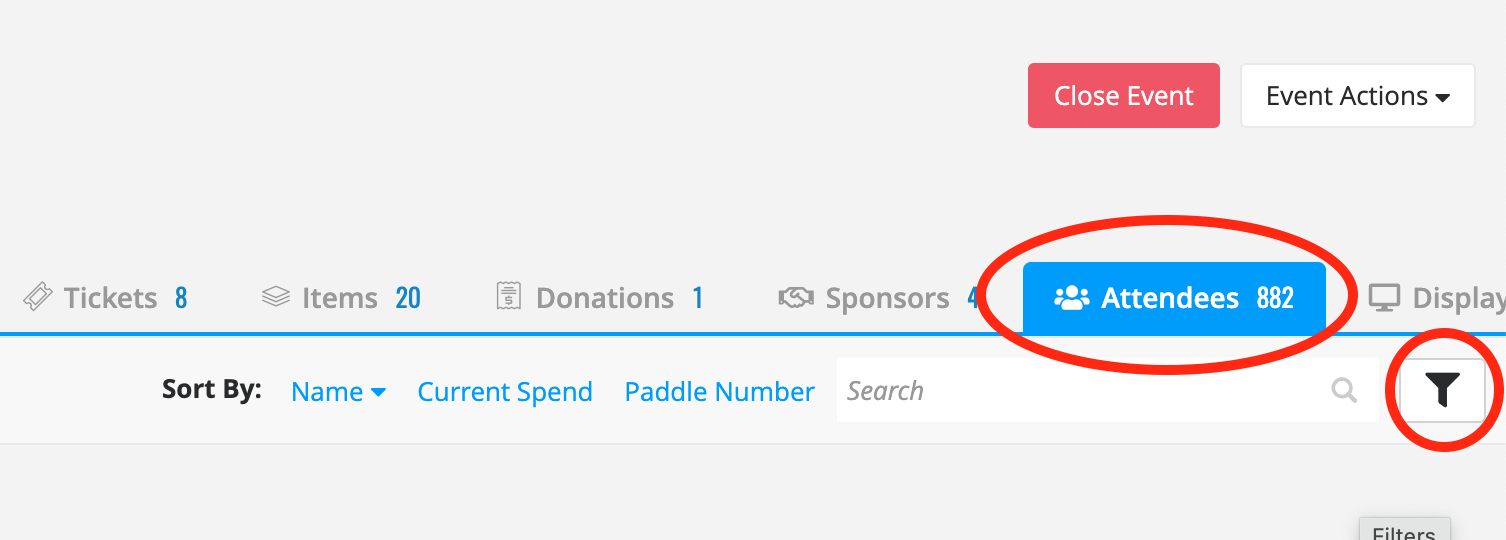Click the monitor icon beside Display
This screenshot has width=1506, height=540.
point(1384,297)
